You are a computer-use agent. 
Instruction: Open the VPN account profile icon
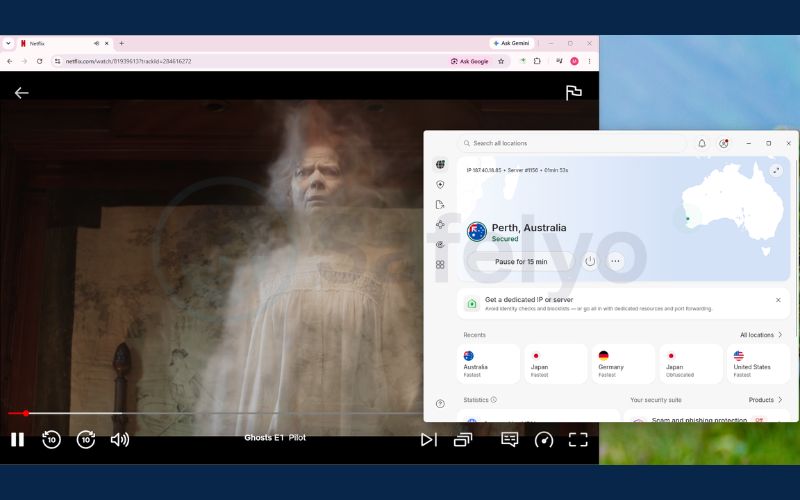tap(723, 143)
